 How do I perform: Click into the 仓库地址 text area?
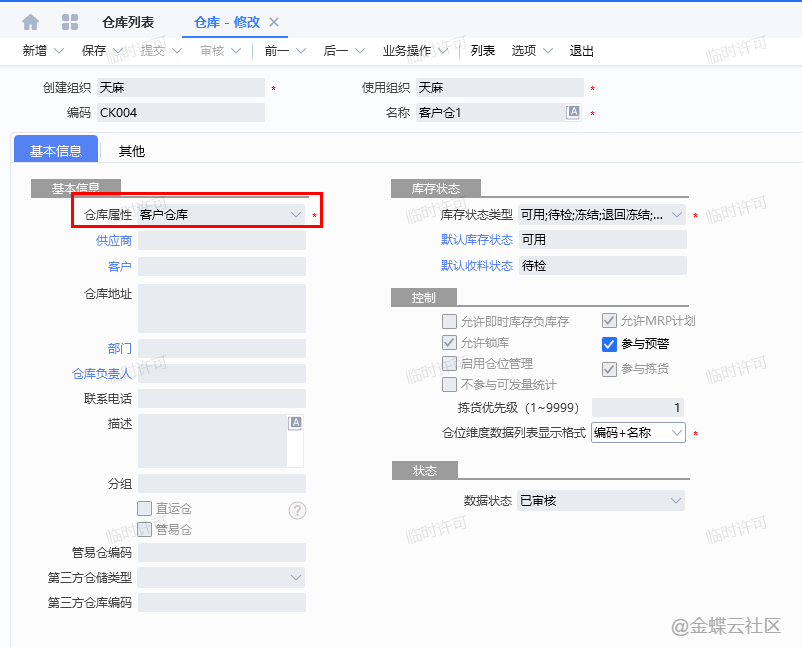(221, 308)
